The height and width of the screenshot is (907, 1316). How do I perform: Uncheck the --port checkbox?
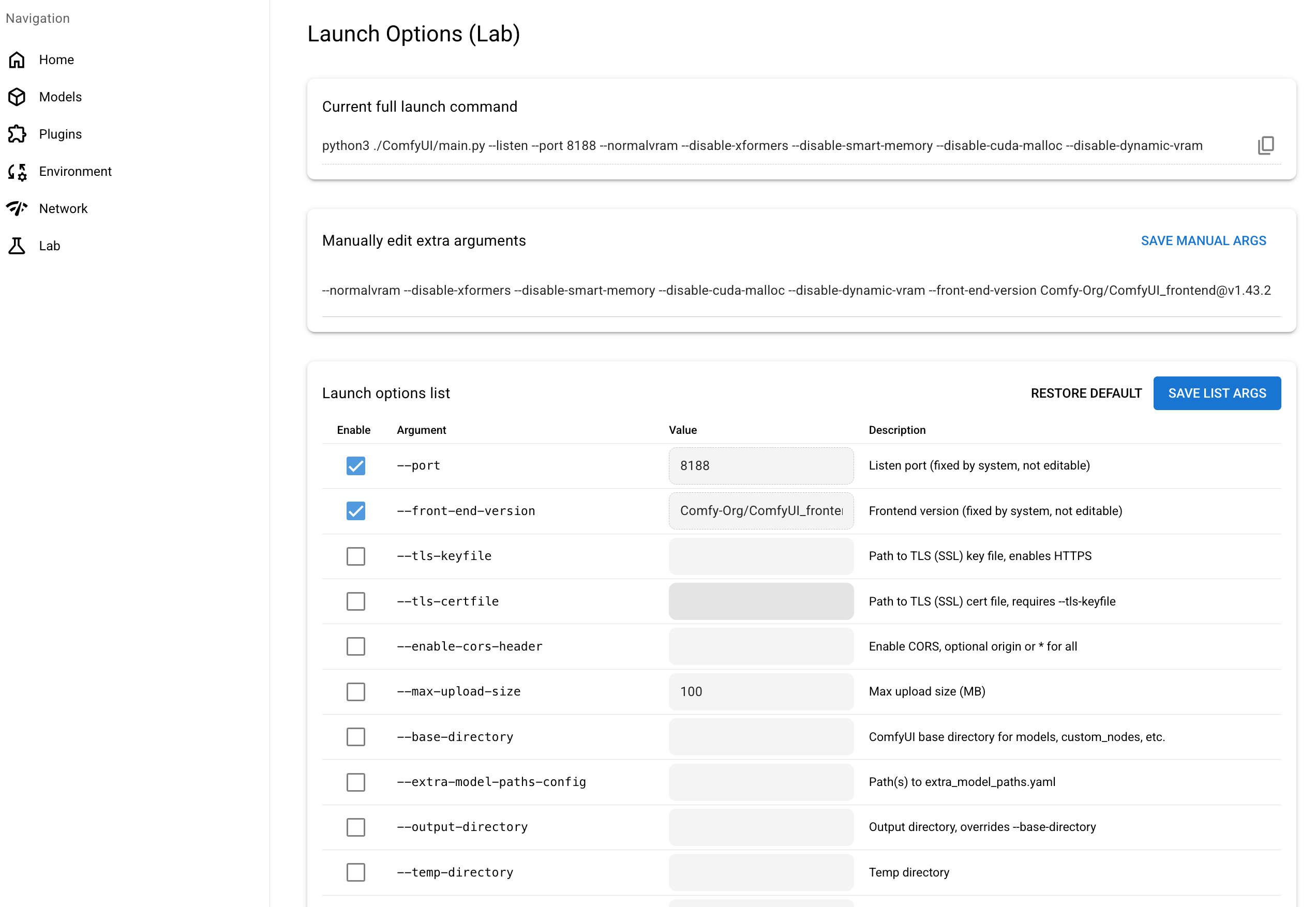click(x=356, y=466)
